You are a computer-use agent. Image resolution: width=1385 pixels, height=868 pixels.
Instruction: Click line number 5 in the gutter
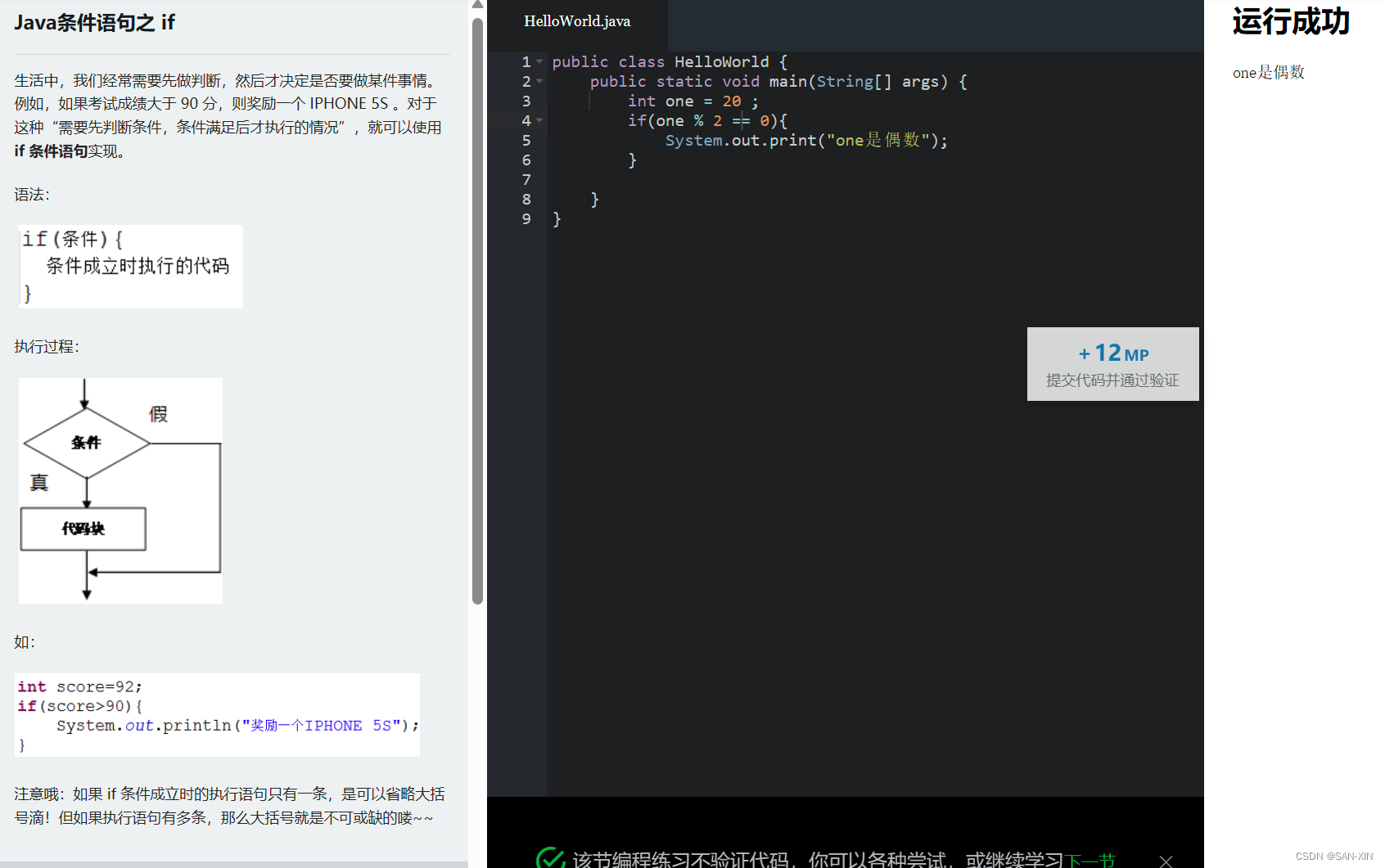526,141
